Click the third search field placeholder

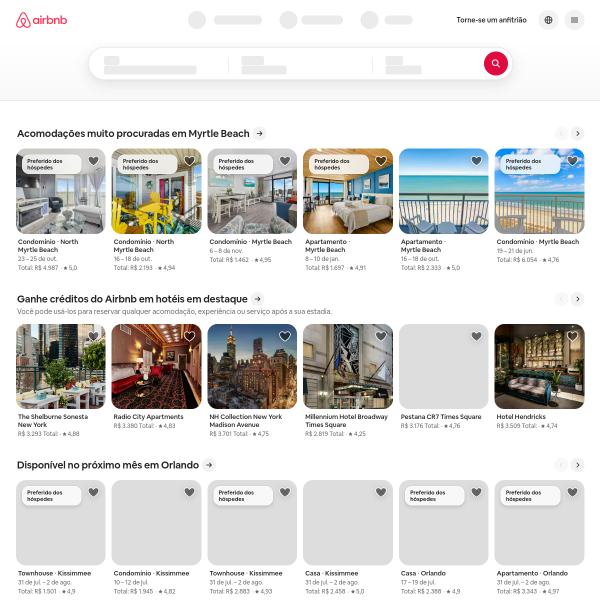click(403, 65)
